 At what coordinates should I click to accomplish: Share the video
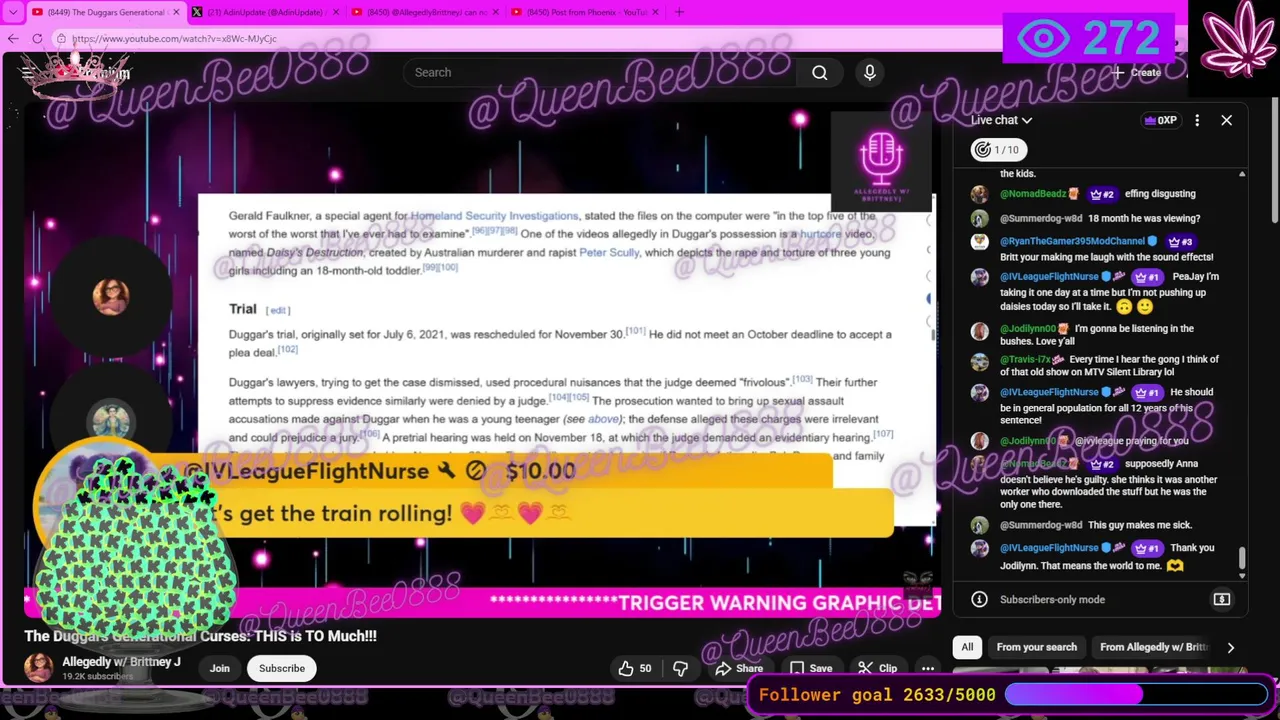[738, 668]
